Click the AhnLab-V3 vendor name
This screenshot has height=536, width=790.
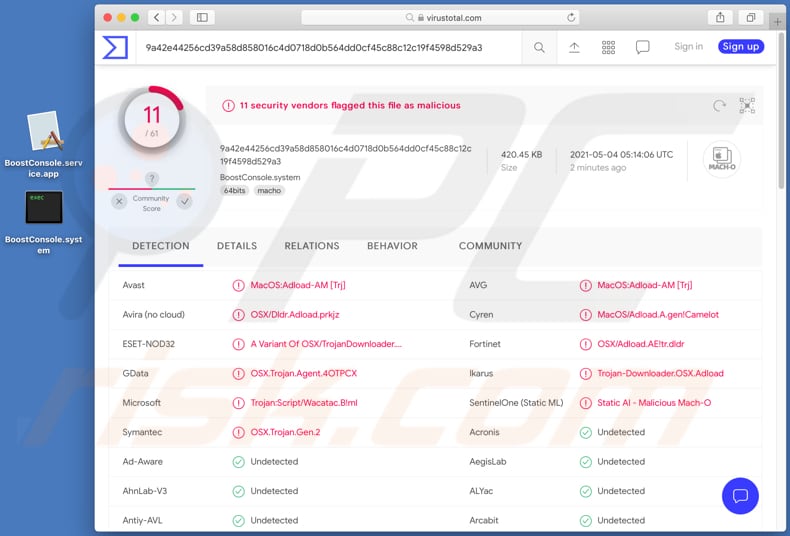click(x=145, y=491)
